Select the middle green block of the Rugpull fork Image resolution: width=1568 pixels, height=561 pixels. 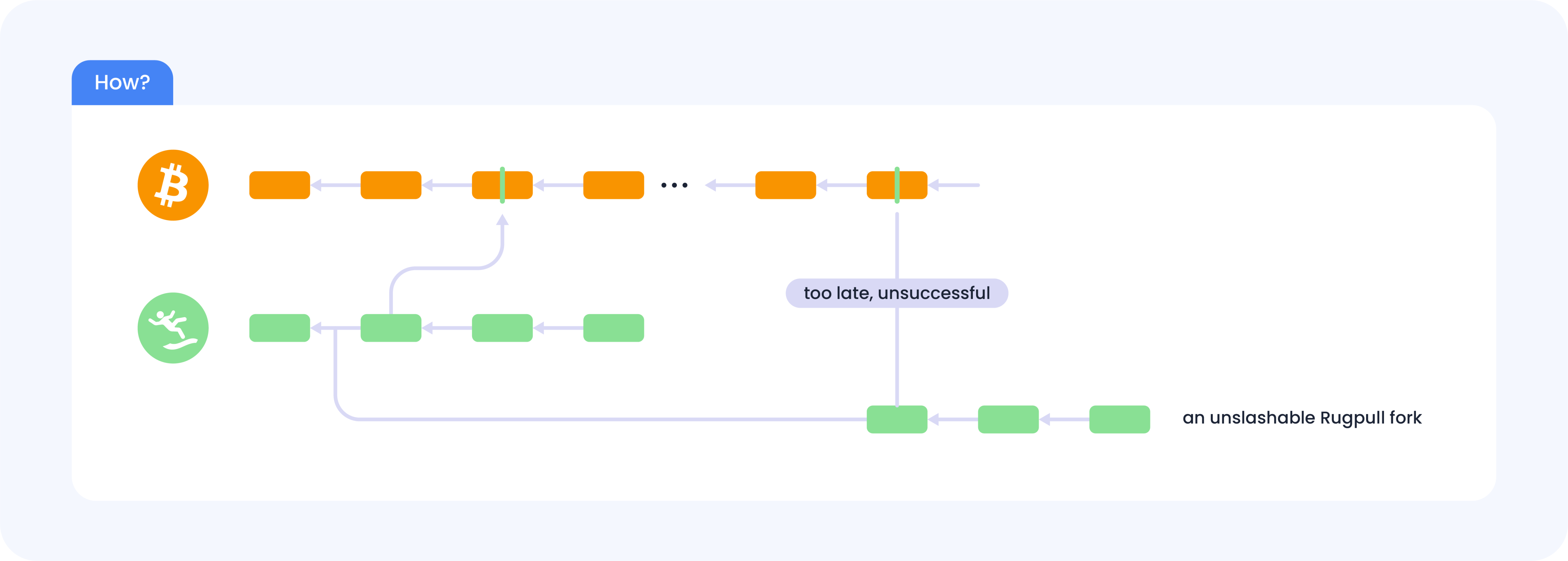[1008, 419]
